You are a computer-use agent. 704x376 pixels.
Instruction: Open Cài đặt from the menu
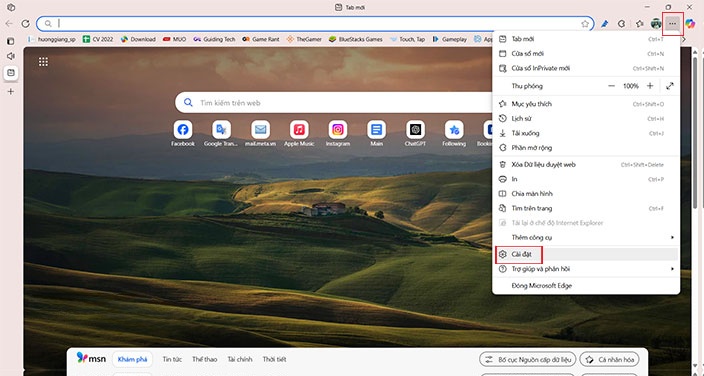[x=586, y=254]
